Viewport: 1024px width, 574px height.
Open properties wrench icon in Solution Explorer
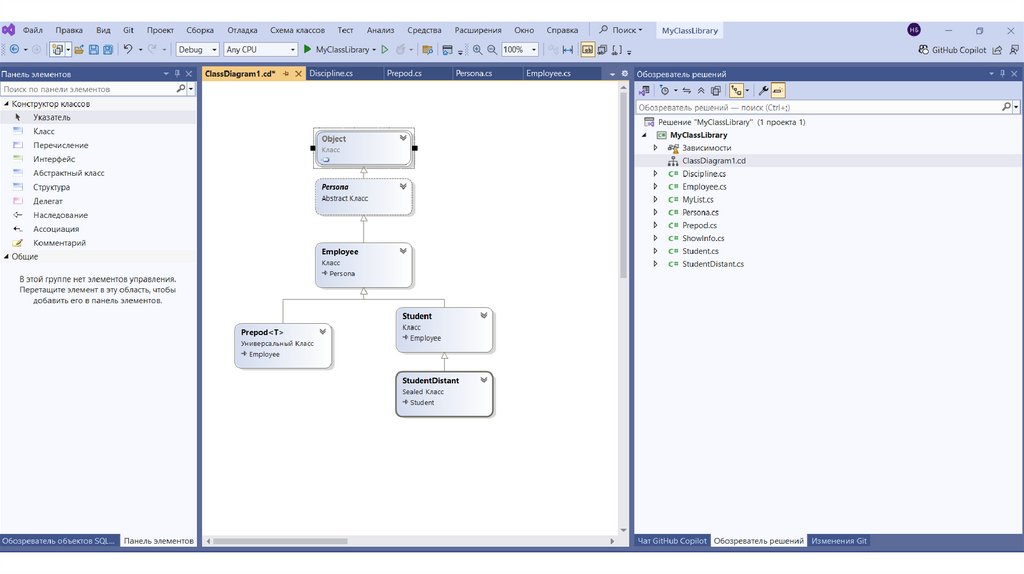pyautogui.click(x=764, y=90)
